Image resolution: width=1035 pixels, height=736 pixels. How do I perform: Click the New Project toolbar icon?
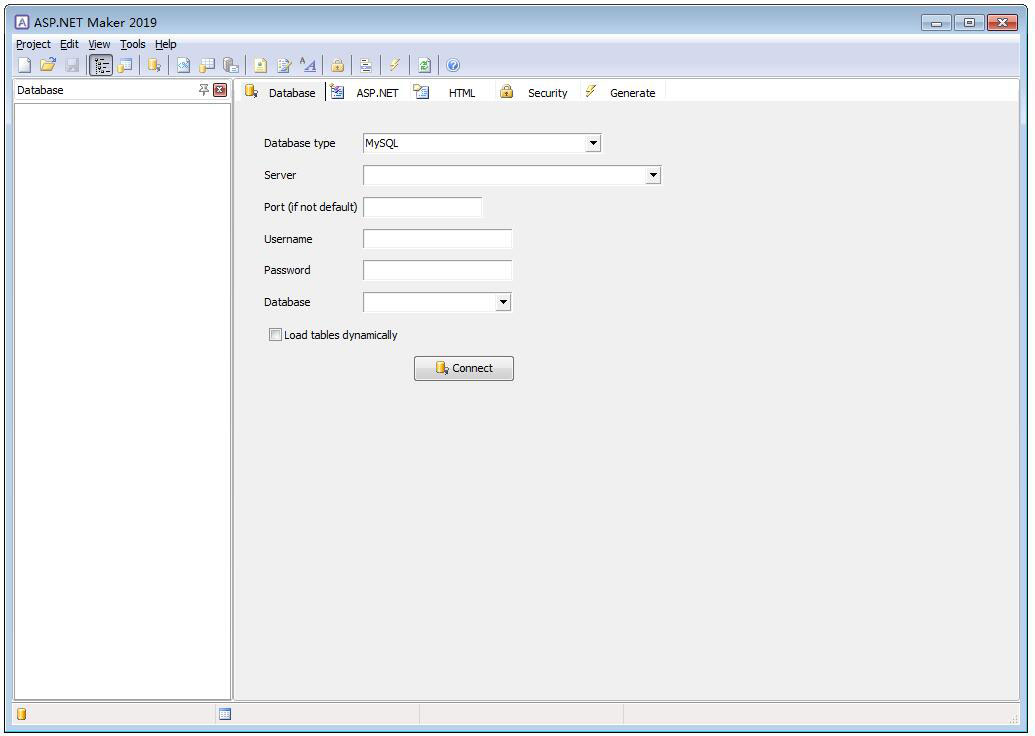[25, 65]
